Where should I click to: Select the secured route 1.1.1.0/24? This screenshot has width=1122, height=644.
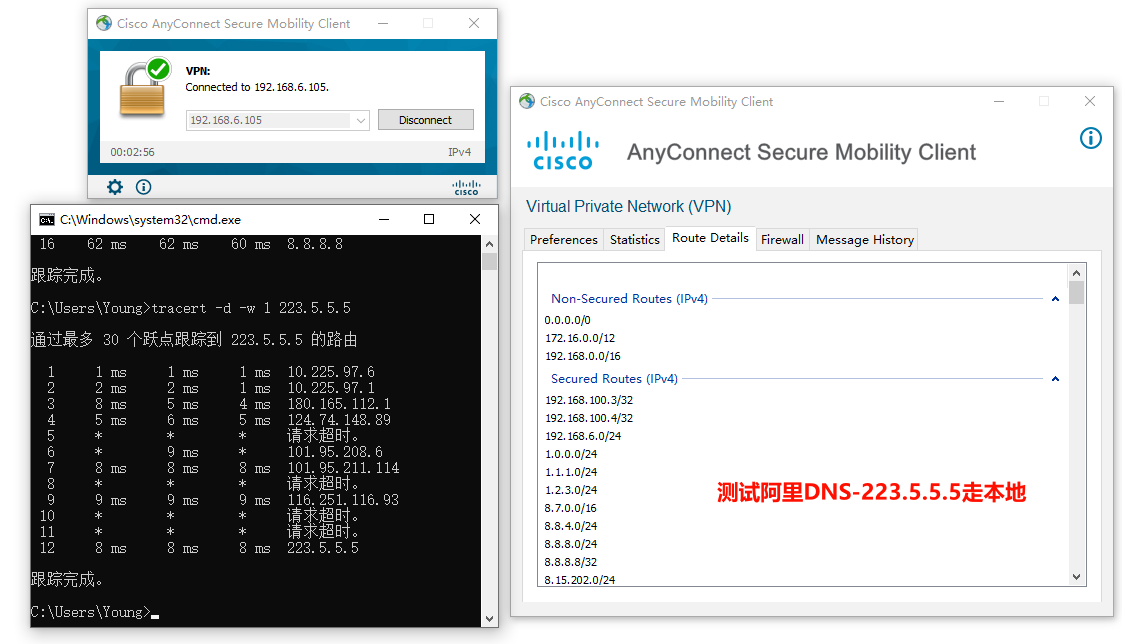pyautogui.click(x=570, y=472)
